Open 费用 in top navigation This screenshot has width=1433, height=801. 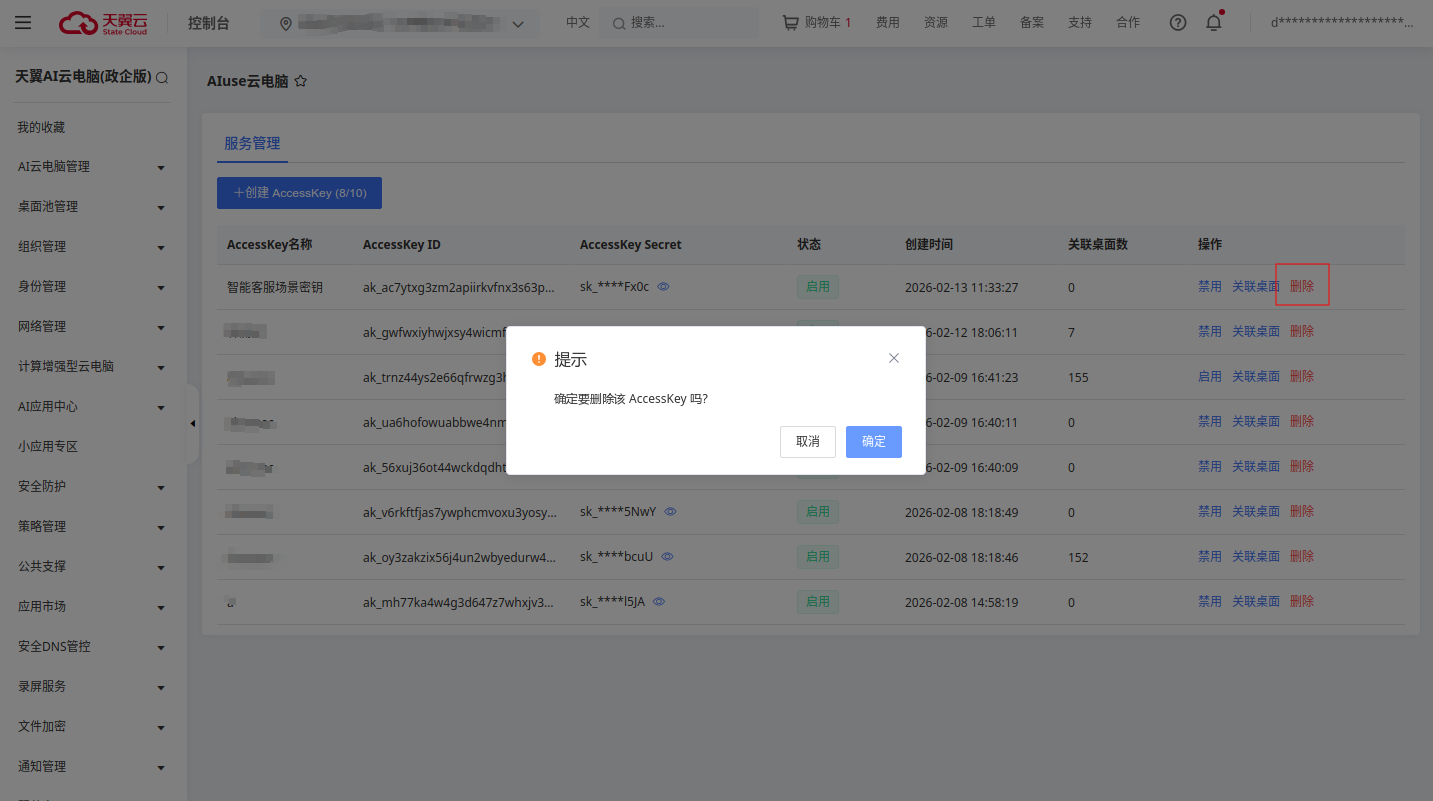pos(888,22)
